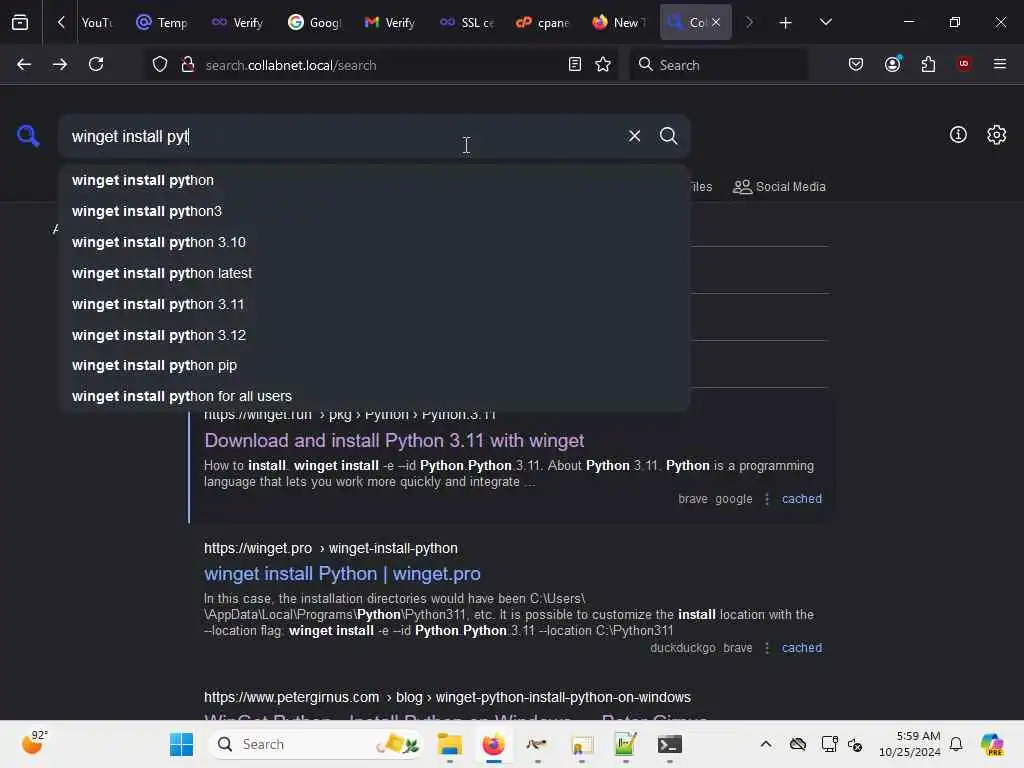The height and width of the screenshot is (768, 1024).
Task: Switch to Temp tab
Action: (x=163, y=23)
